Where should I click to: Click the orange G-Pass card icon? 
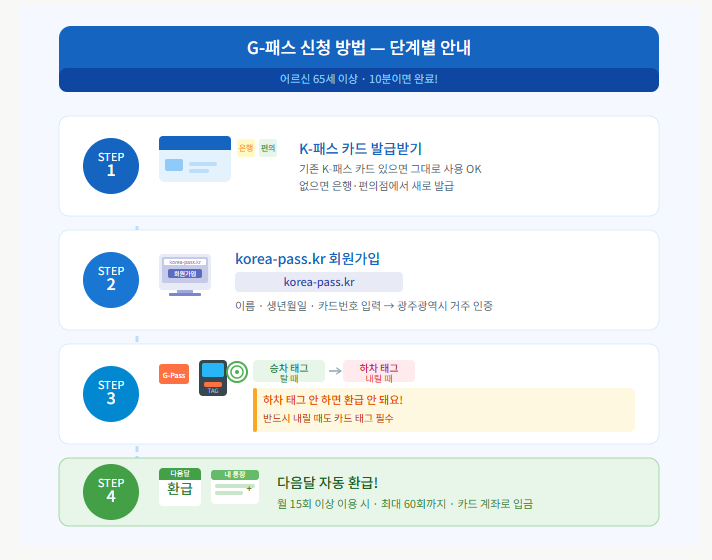(174, 374)
